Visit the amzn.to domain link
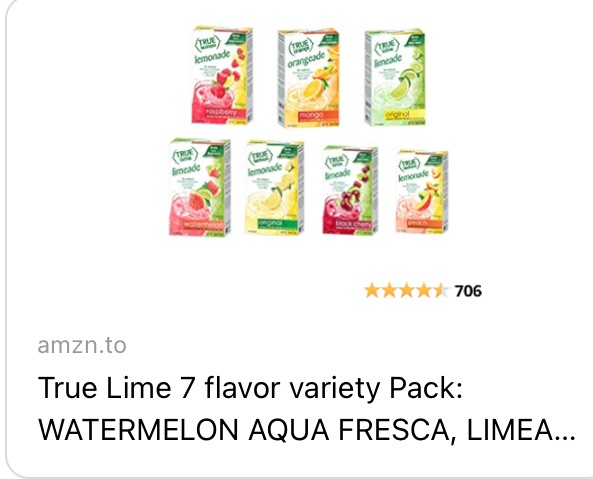This screenshot has height=479, width=593. click(x=82, y=345)
